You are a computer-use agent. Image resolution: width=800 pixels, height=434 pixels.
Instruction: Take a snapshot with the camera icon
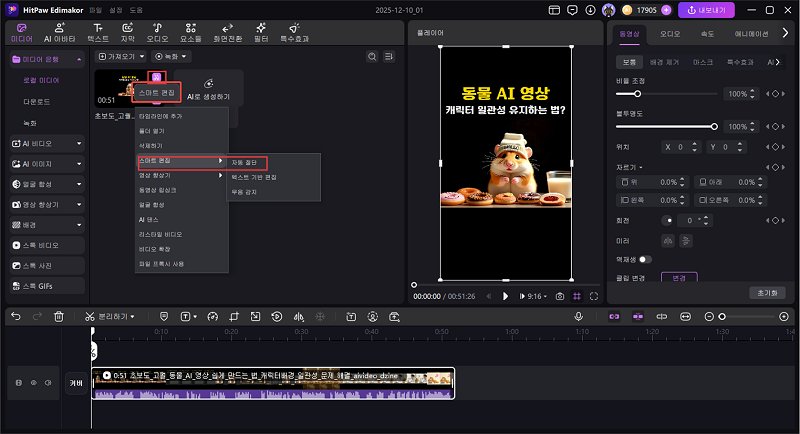point(560,296)
